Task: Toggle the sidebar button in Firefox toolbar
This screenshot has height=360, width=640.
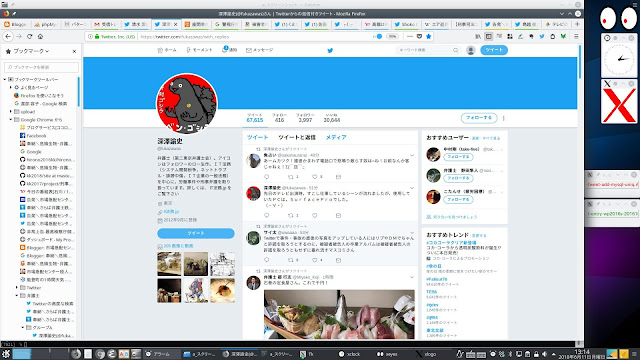Action: 489,36
